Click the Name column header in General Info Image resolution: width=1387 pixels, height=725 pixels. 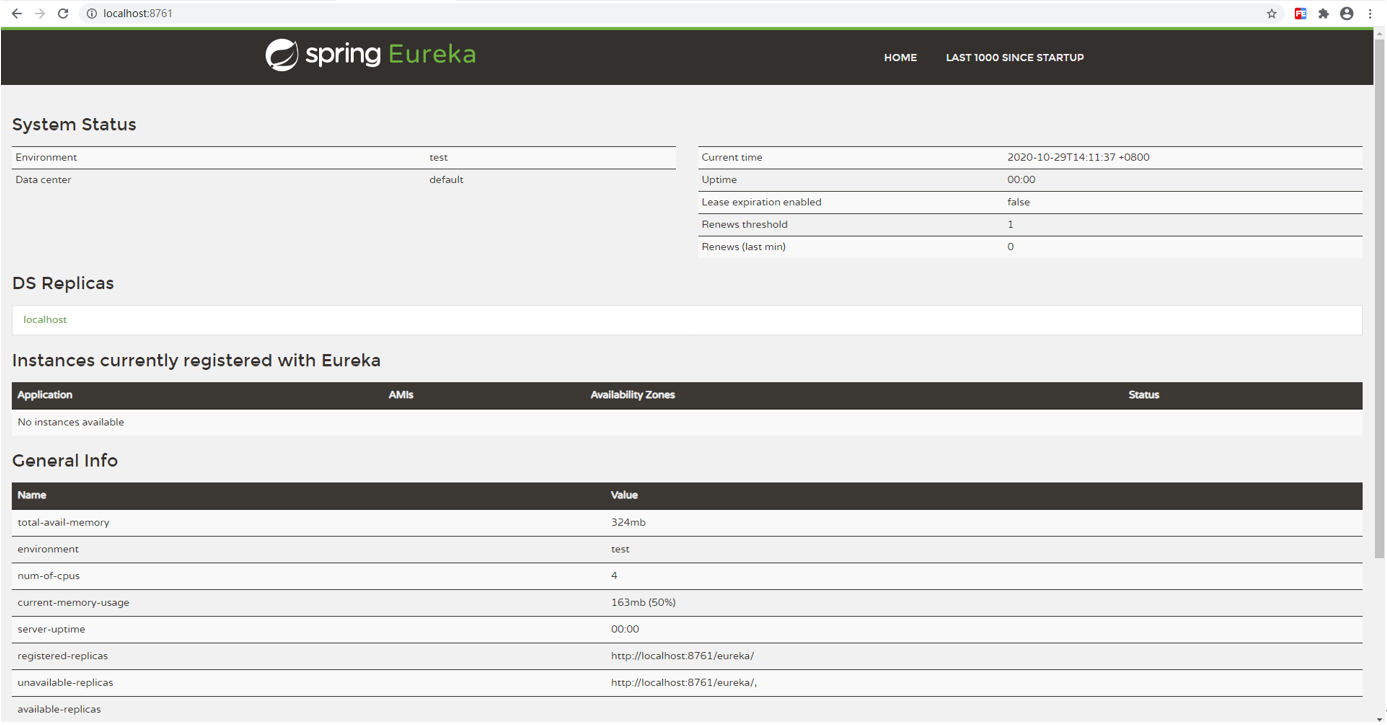[32, 495]
